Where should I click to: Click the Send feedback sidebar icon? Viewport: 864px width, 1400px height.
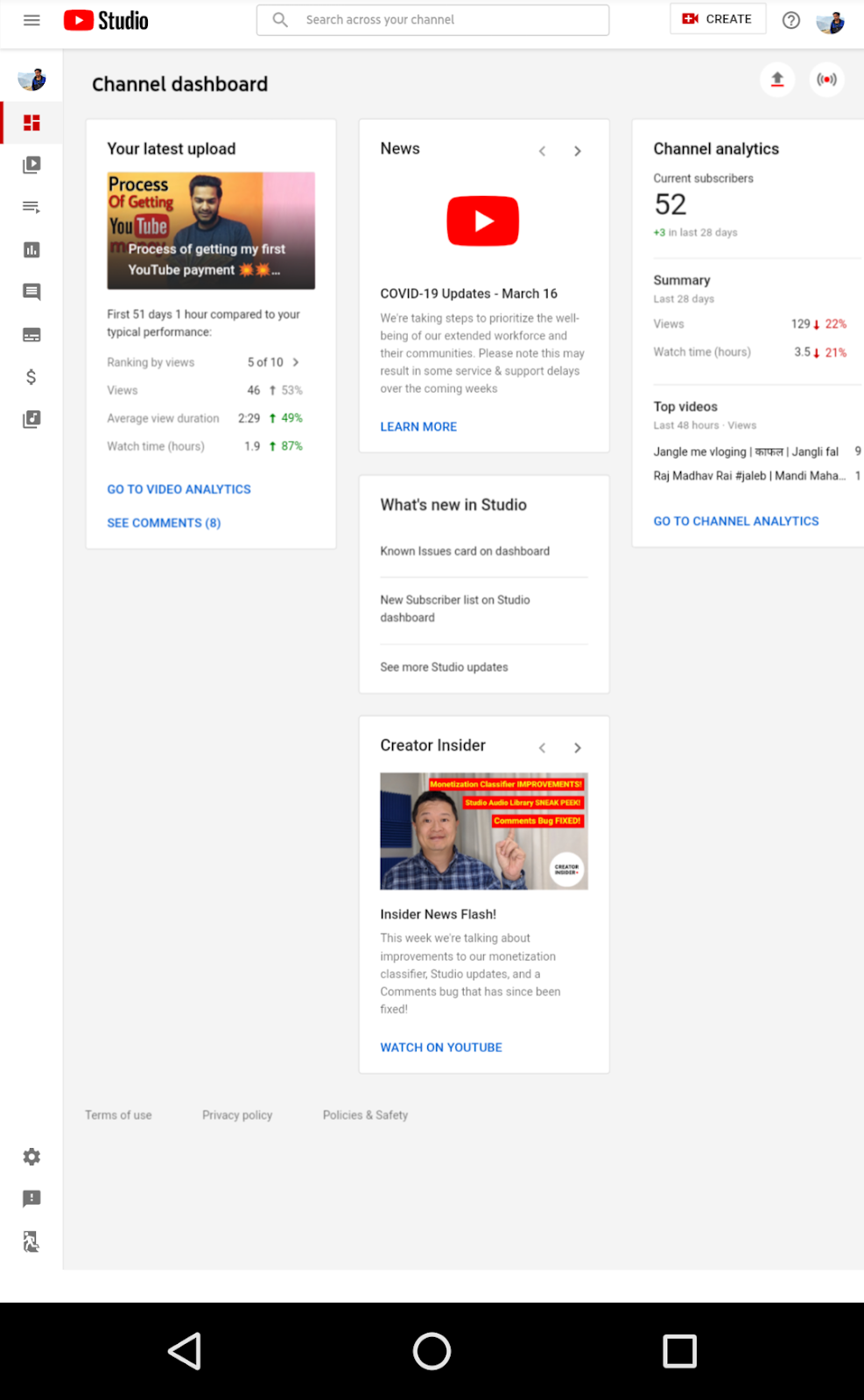point(32,1199)
